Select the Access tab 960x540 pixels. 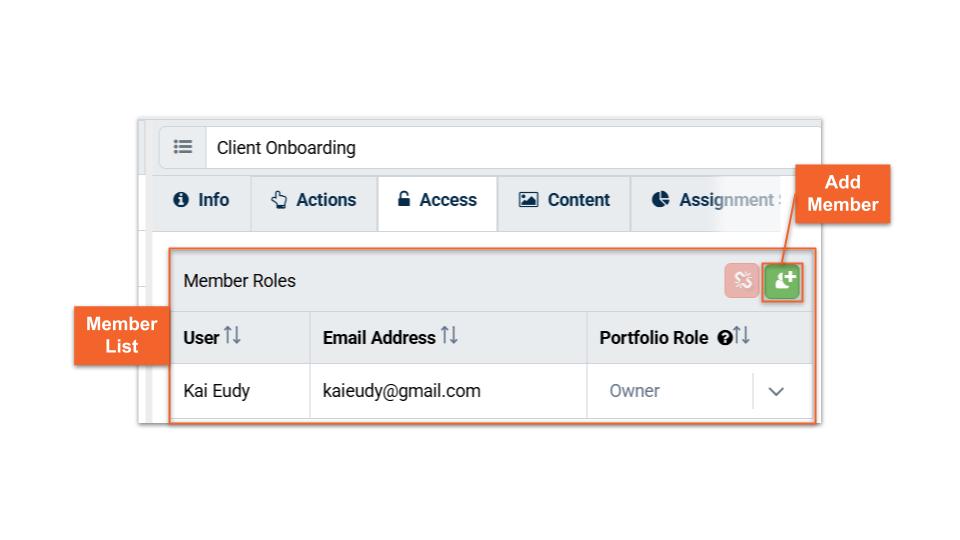pyautogui.click(x=437, y=200)
